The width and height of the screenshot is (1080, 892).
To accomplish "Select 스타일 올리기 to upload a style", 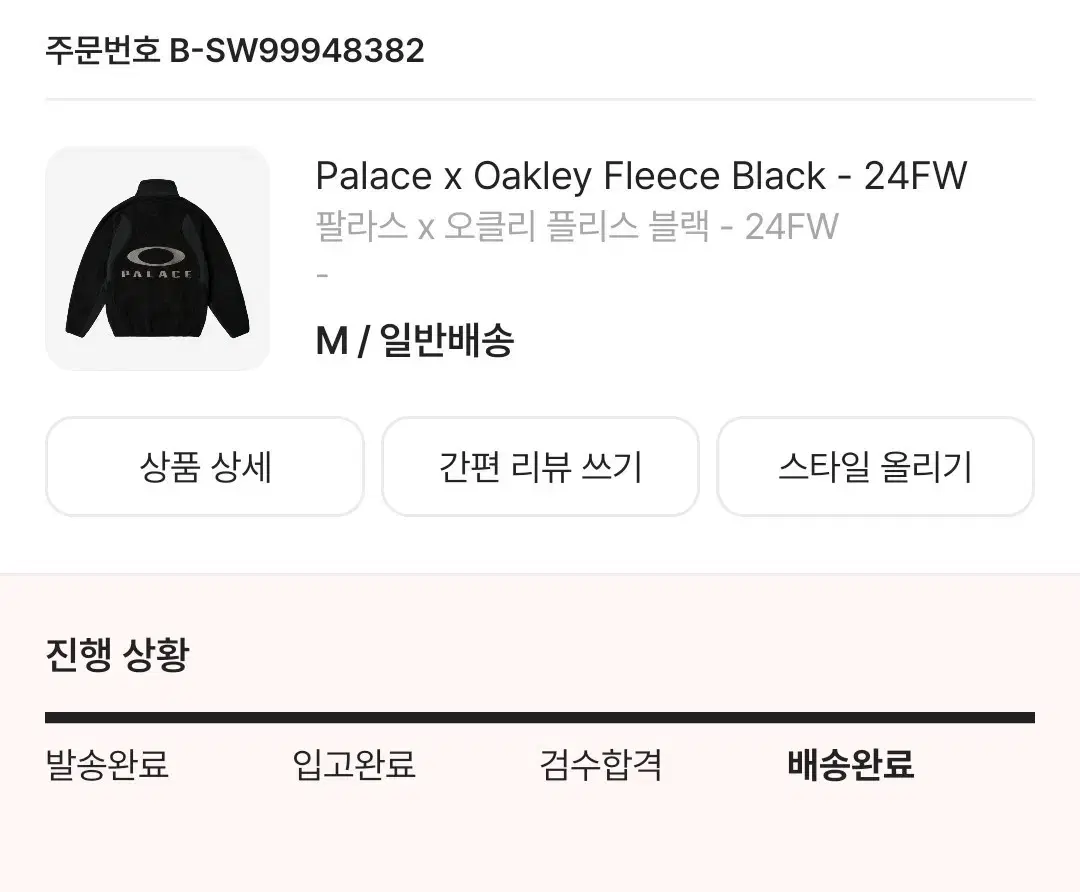I will click(x=875, y=466).
